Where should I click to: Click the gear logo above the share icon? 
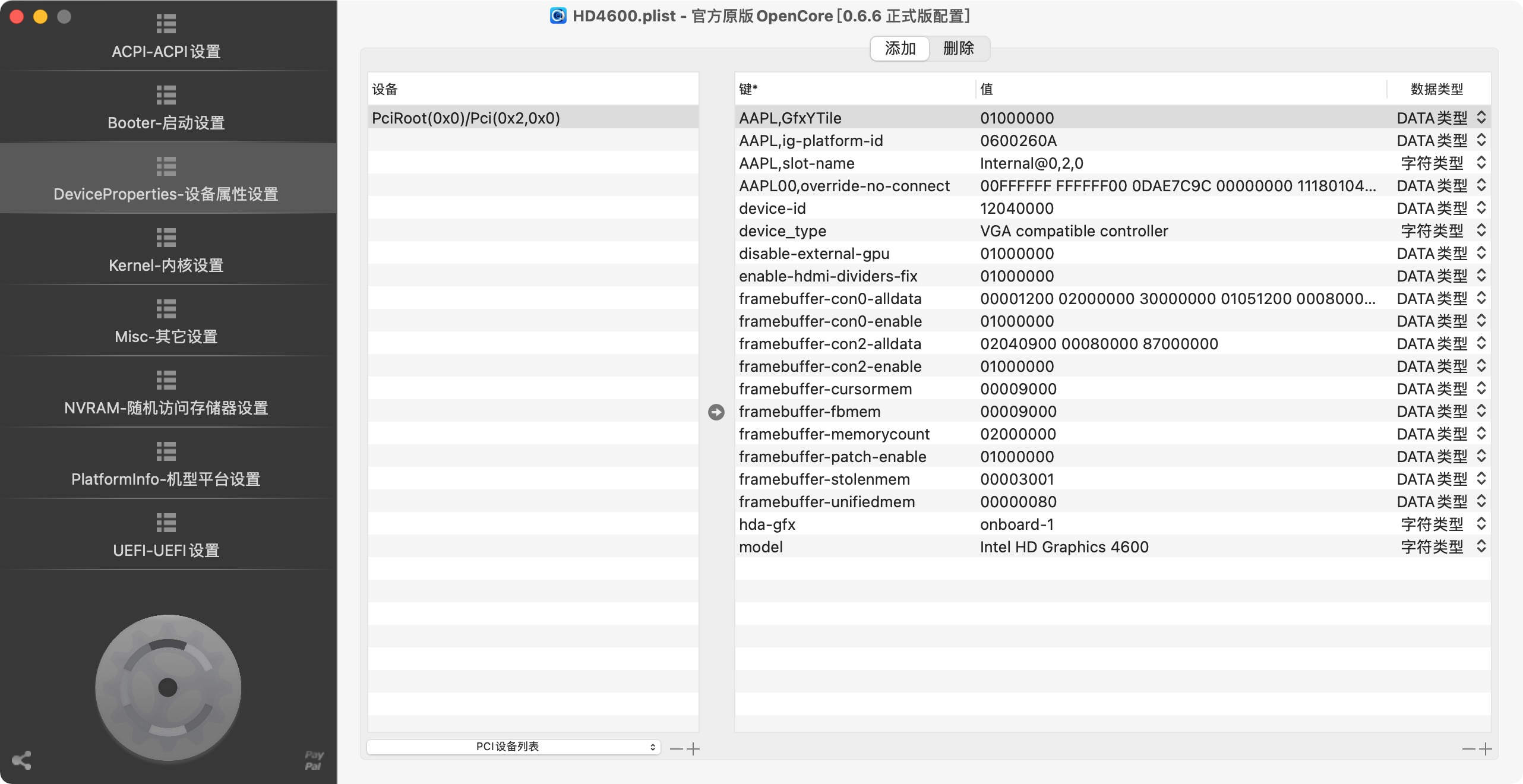coord(167,687)
